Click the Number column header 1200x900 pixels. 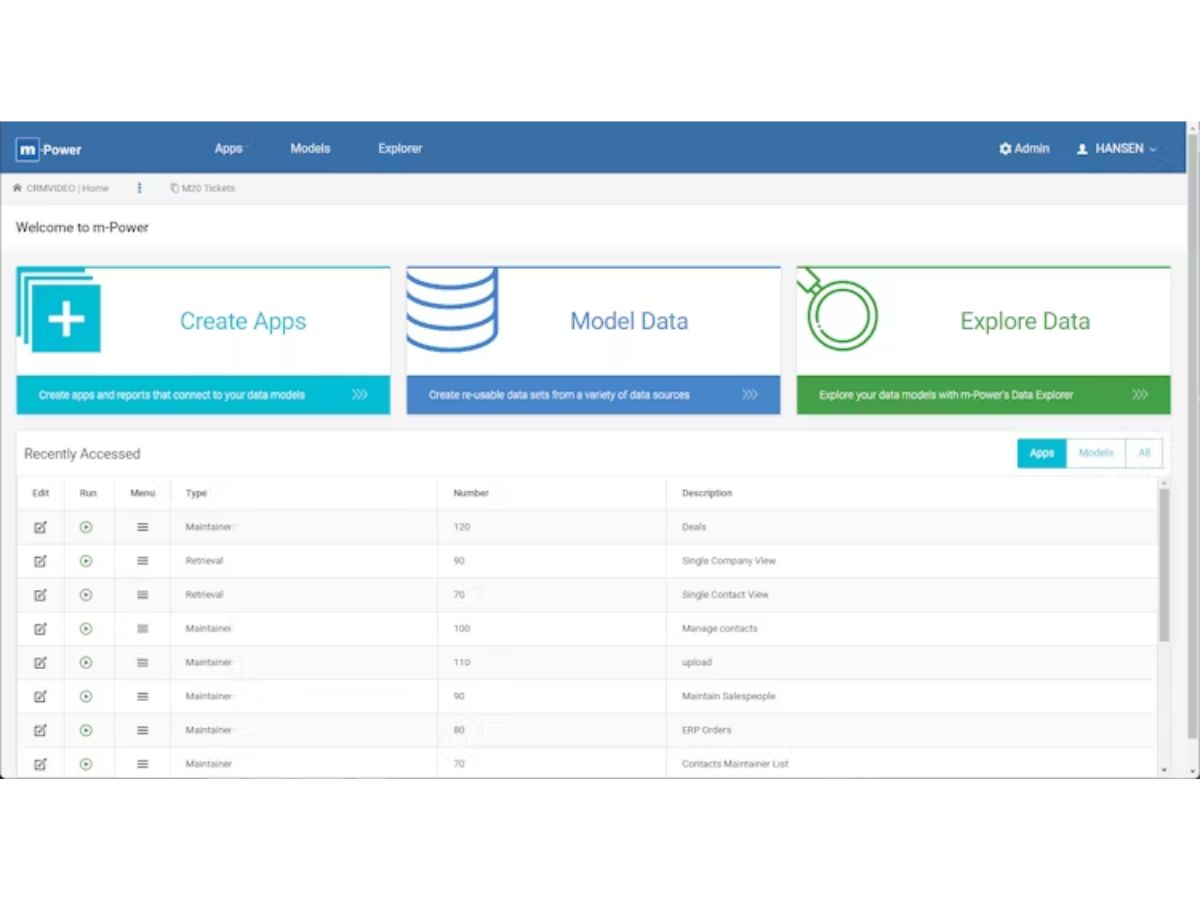471,493
